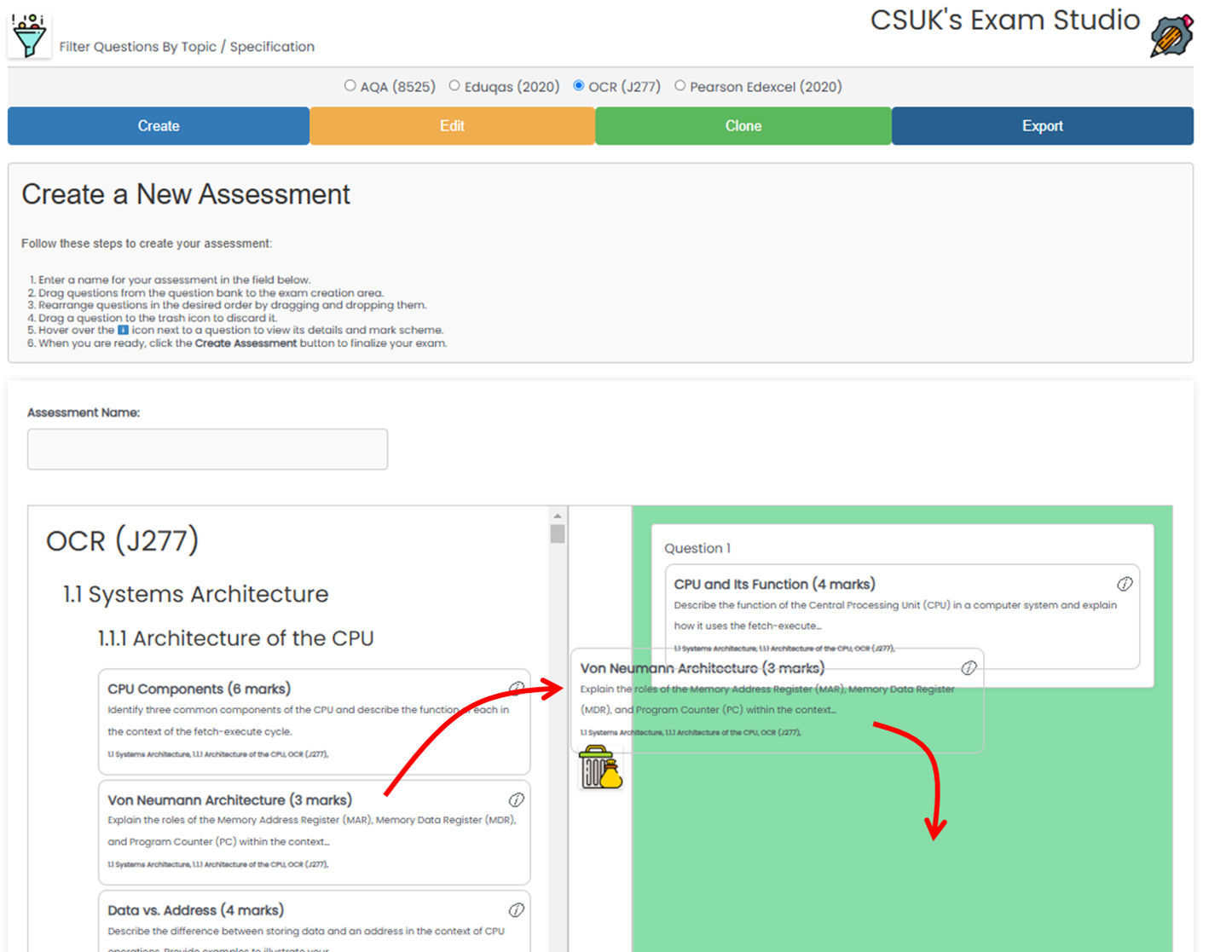Open info icon on dragged Von Neumann card
This screenshot has width=1232, height=952.
[x=969, y=668]
